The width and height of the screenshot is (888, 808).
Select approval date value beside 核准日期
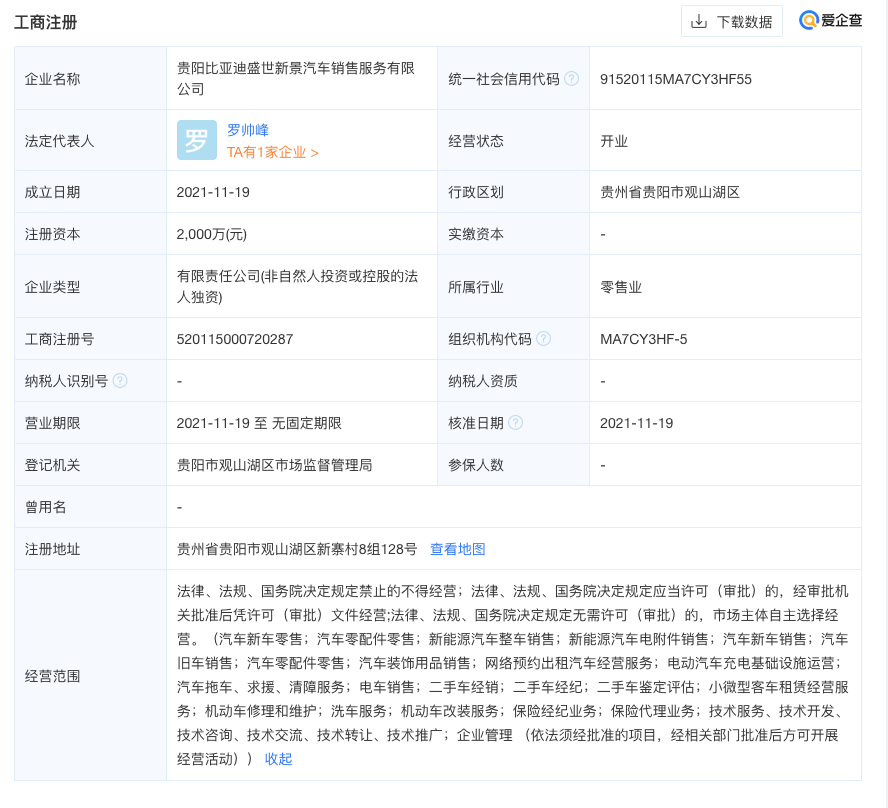[x=636, y=423]
